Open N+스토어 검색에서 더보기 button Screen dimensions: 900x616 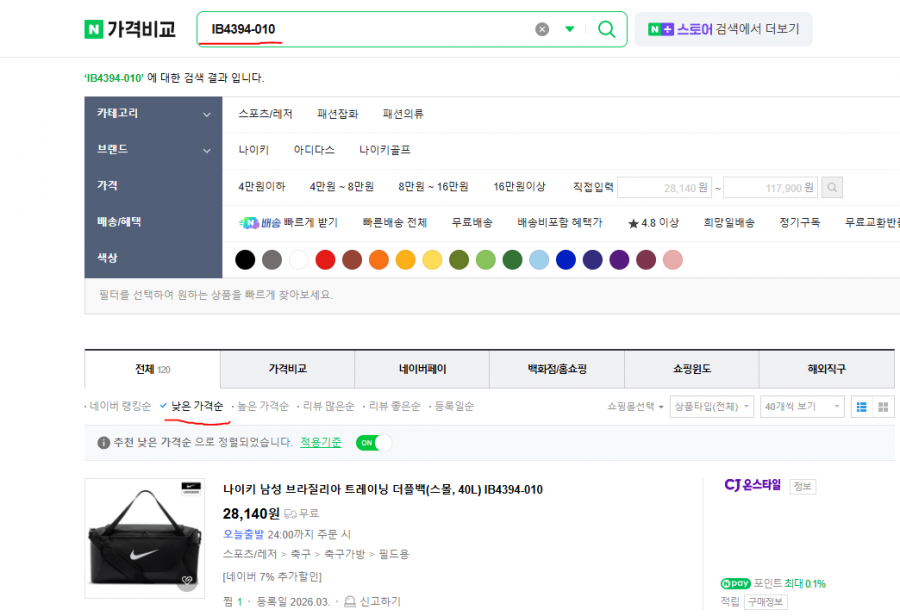pos(723,29)
